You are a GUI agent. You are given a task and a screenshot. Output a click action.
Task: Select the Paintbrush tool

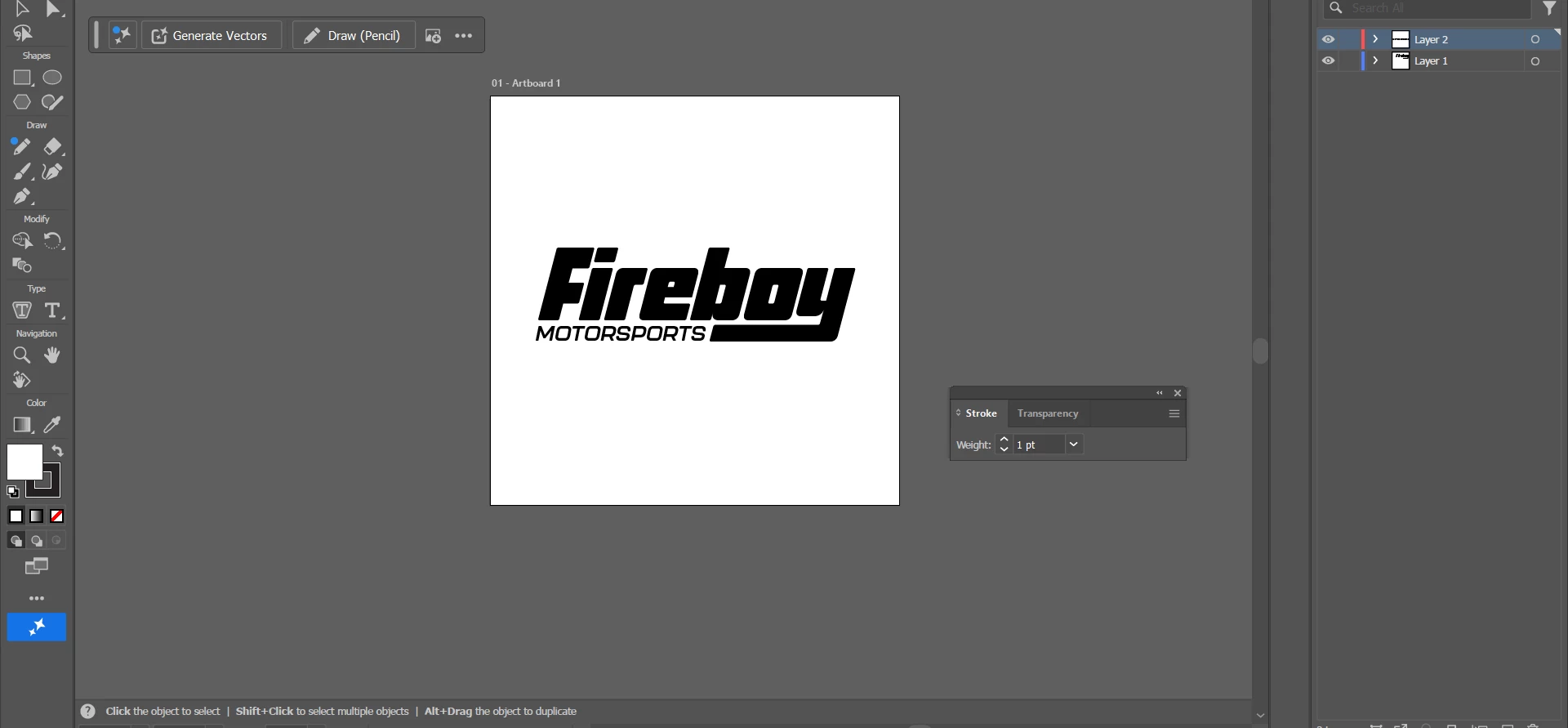[x=22, y=172]
